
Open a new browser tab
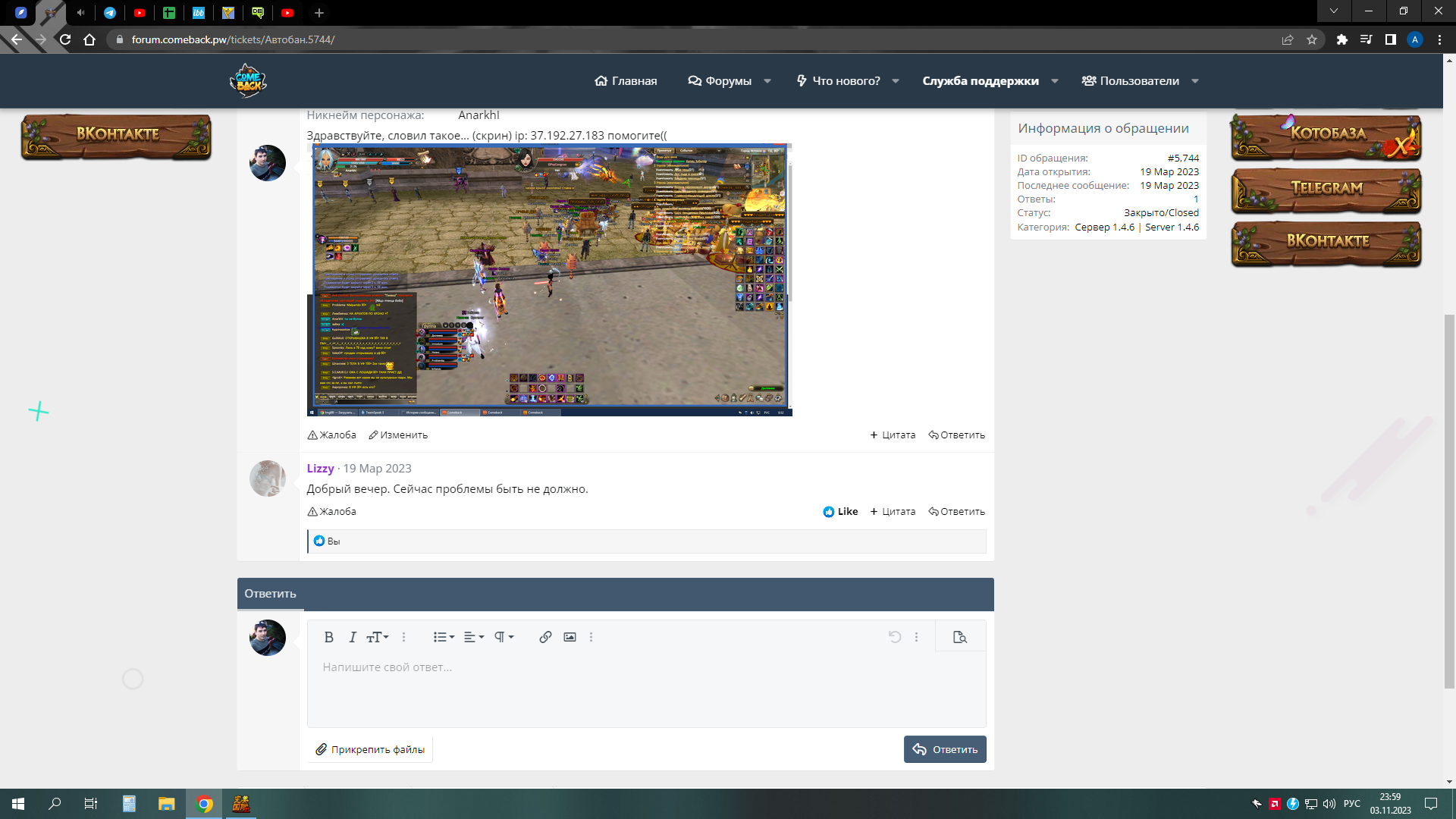[x=319, y=13]
